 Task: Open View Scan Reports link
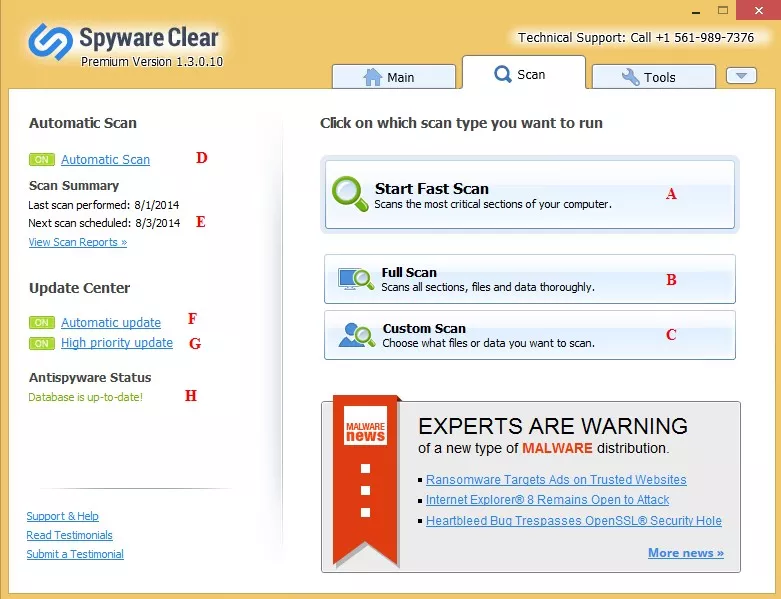(78, 242)
